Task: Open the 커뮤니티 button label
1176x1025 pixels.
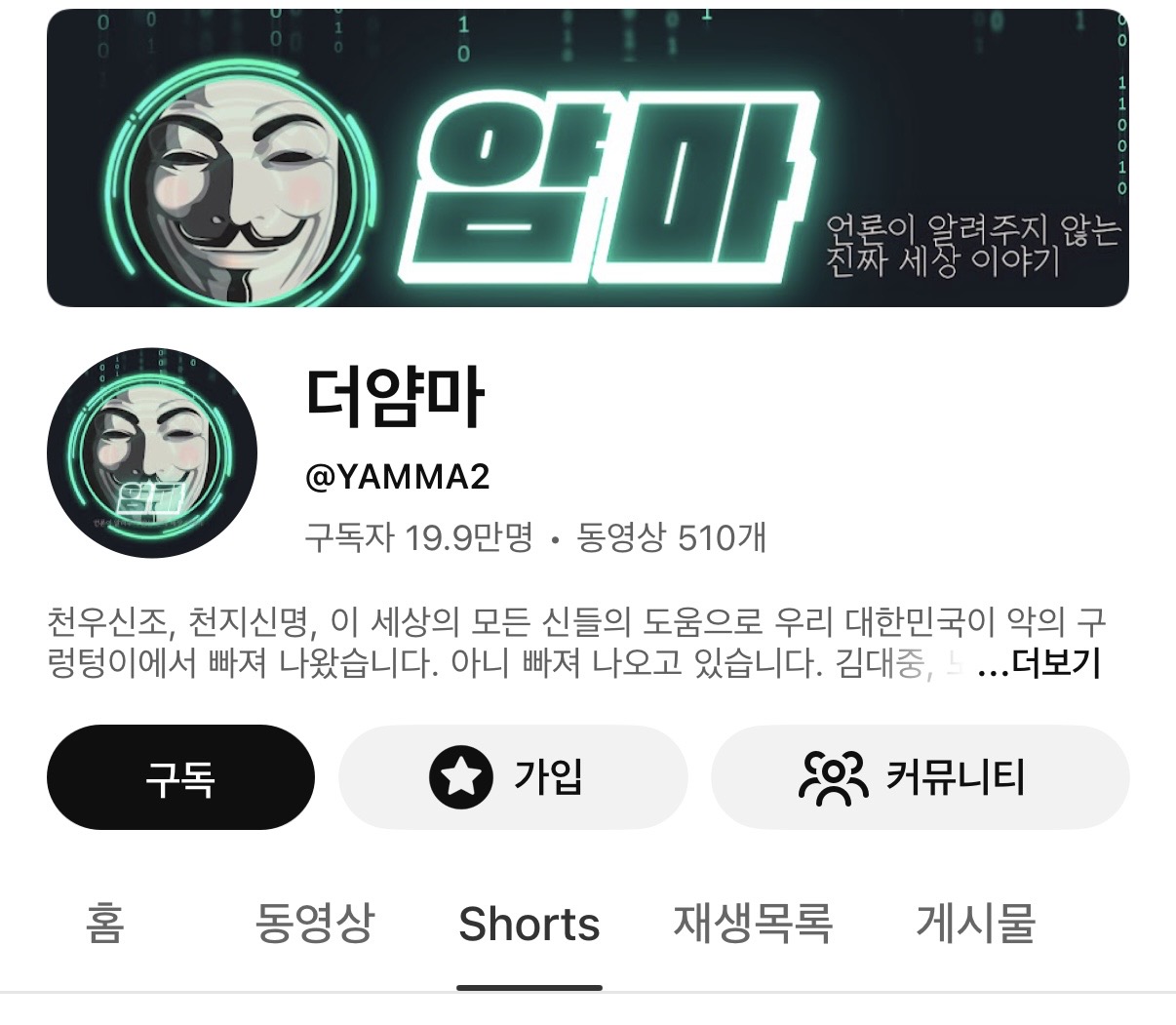Action: tap(955, 777)
